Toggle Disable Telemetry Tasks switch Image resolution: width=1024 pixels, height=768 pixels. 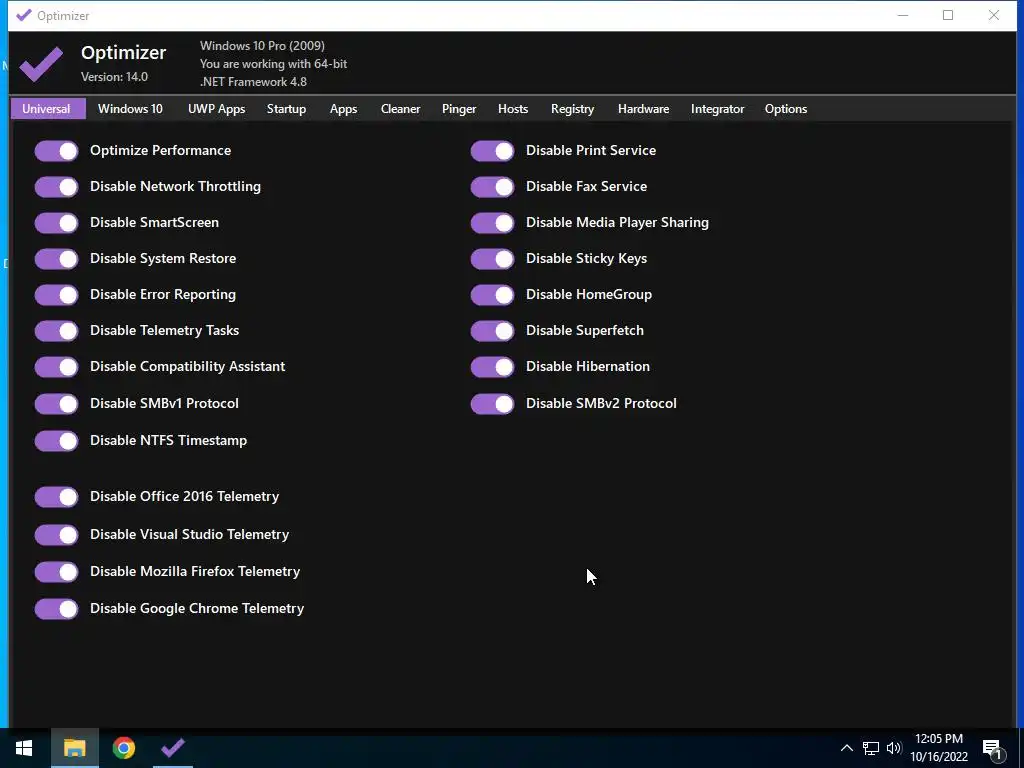(x=56, y=330)
